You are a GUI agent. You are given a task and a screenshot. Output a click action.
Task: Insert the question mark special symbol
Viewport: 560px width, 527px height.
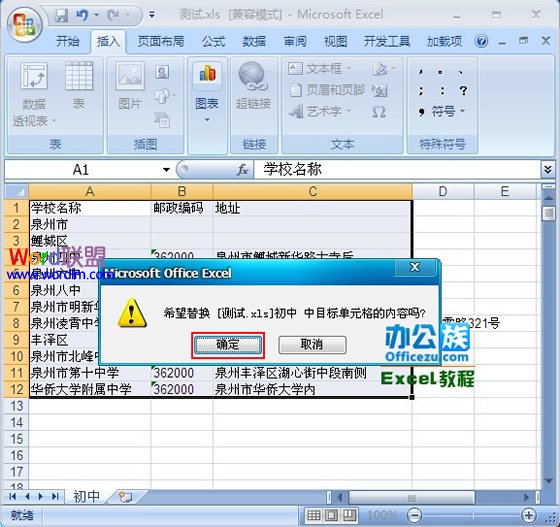click(x=463, y=90)
